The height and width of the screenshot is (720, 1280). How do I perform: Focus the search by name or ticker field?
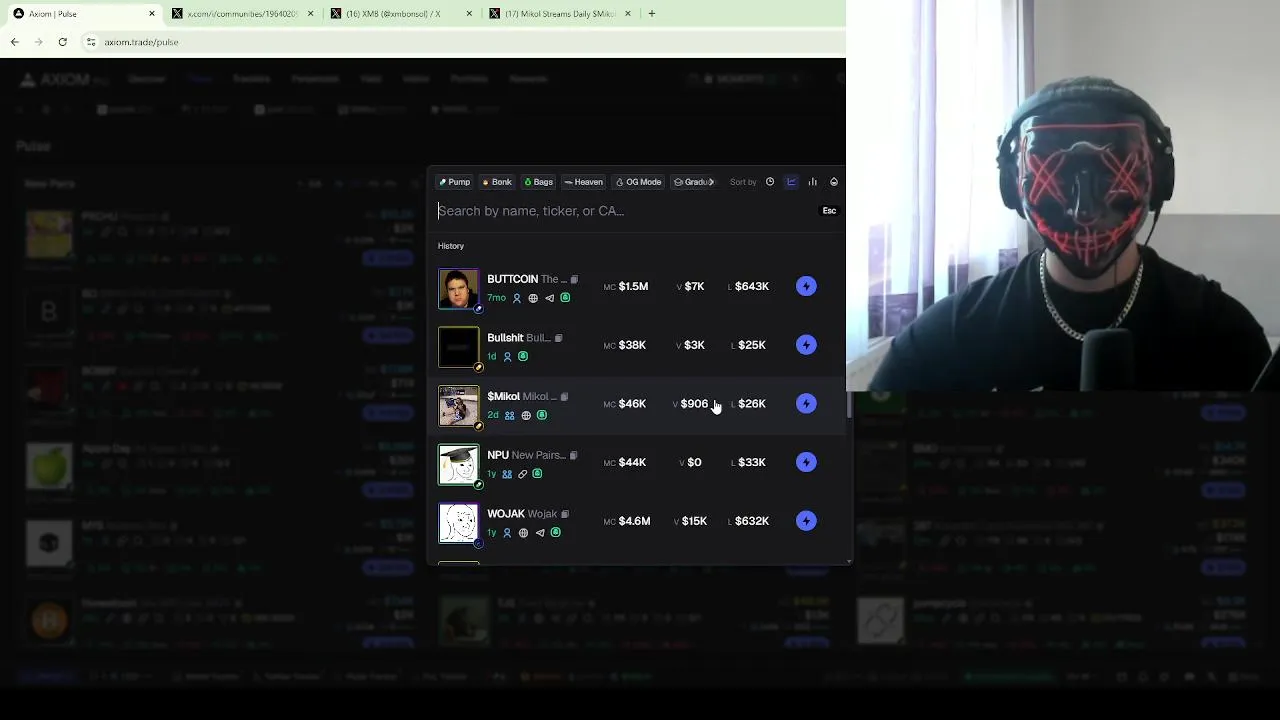click(x=625, y=211)
